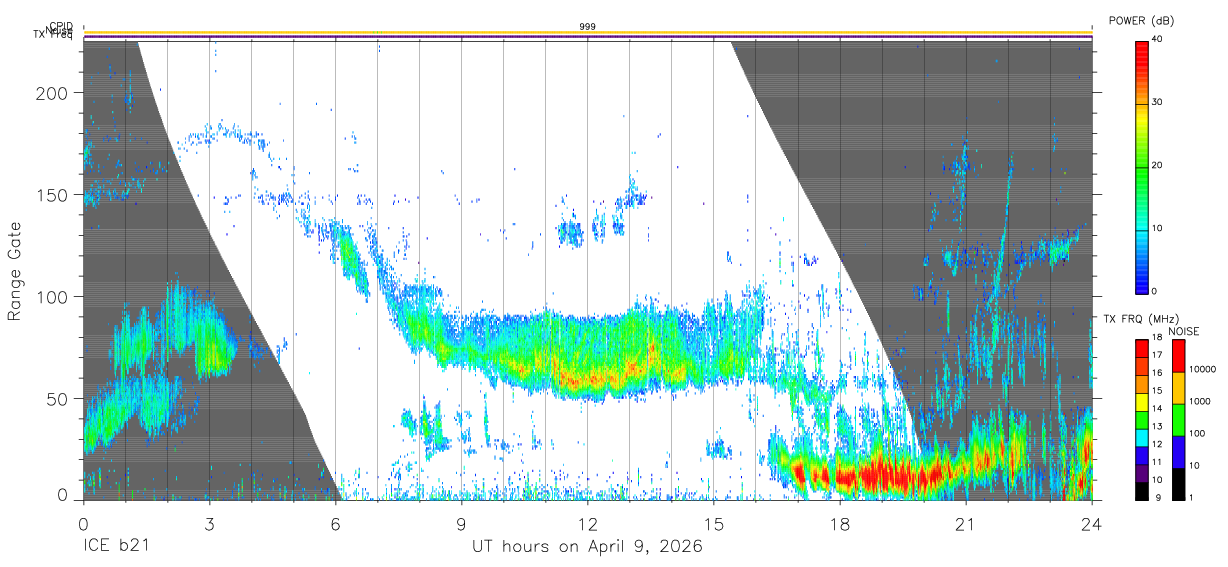Screen dimensions: 1228x567
Task: Click the '18' tick label on UT hours axis
Action: [x=840, y=524]
